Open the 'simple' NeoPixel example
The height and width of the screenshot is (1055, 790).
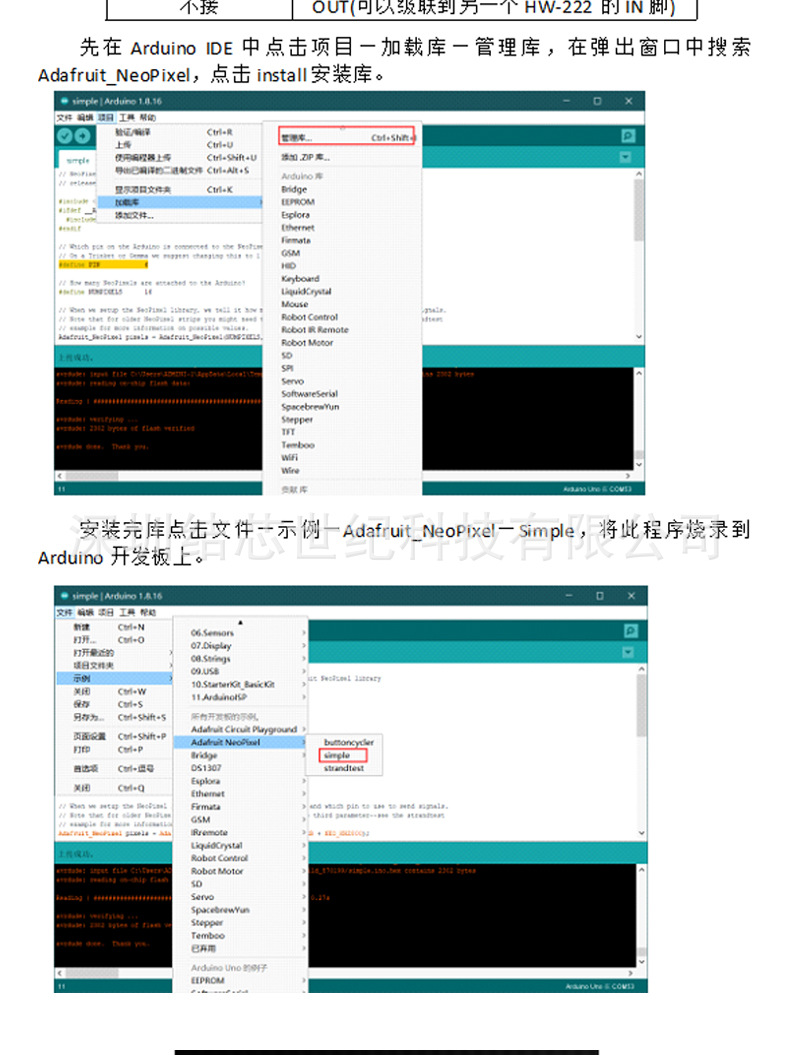(x=343, y=755)
